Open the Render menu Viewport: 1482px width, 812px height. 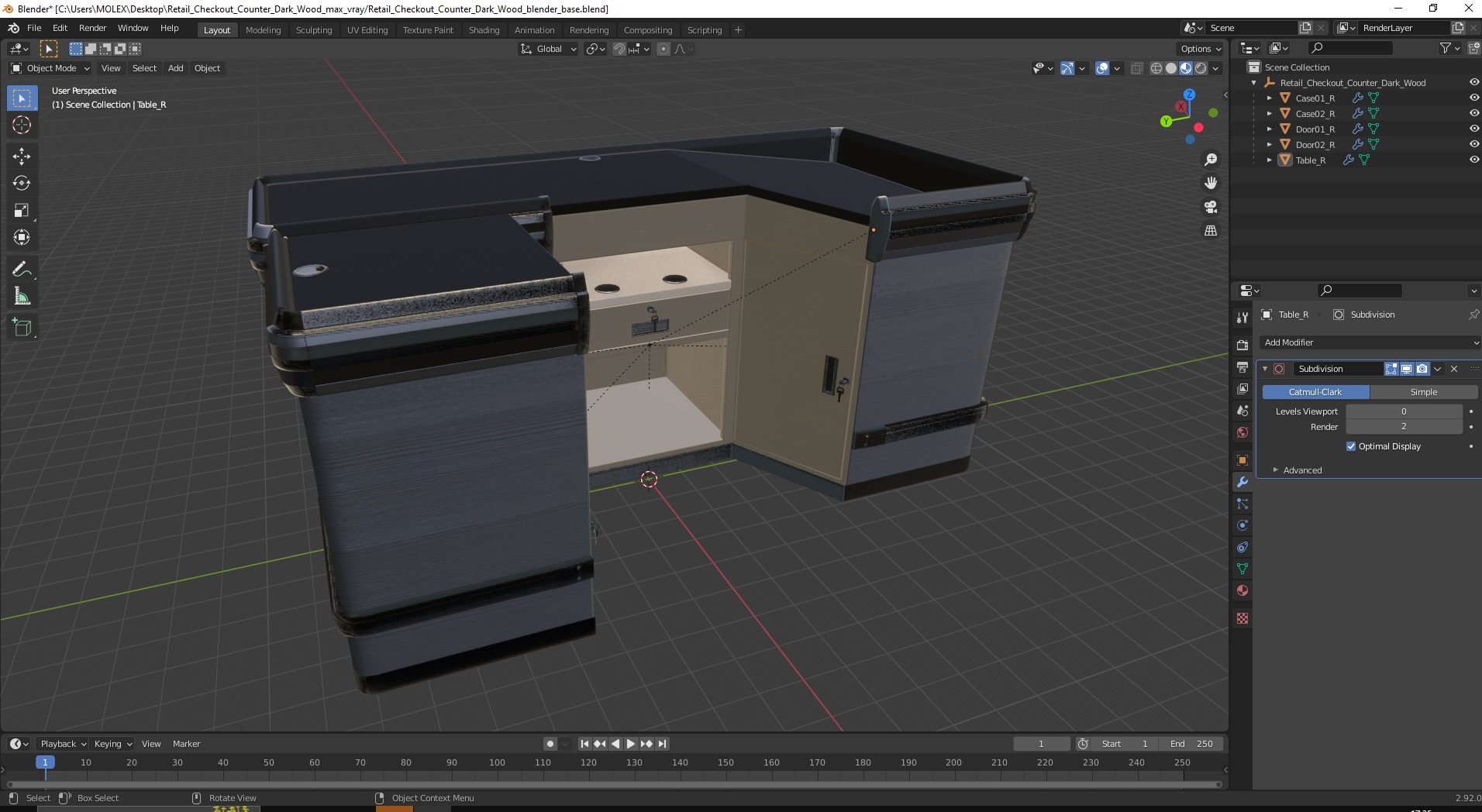(x=92, y=28)
